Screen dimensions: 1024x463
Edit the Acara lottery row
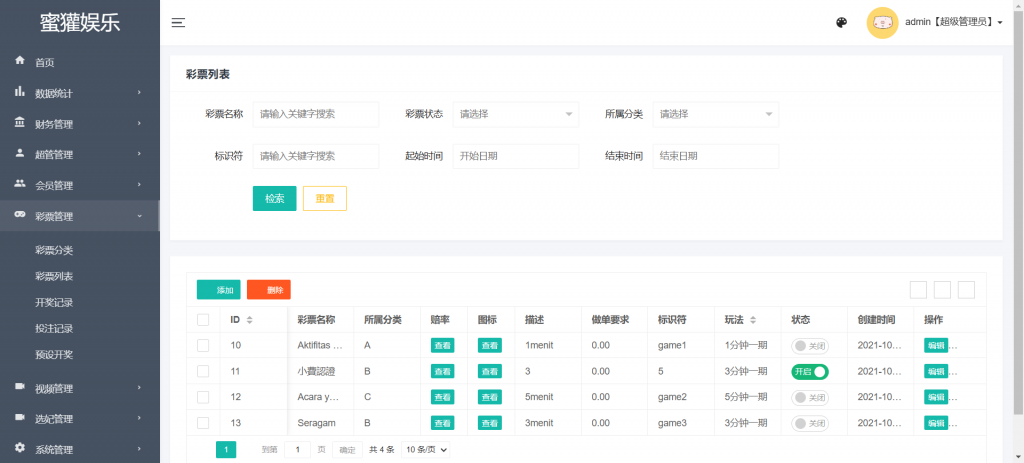pos(936,397)
